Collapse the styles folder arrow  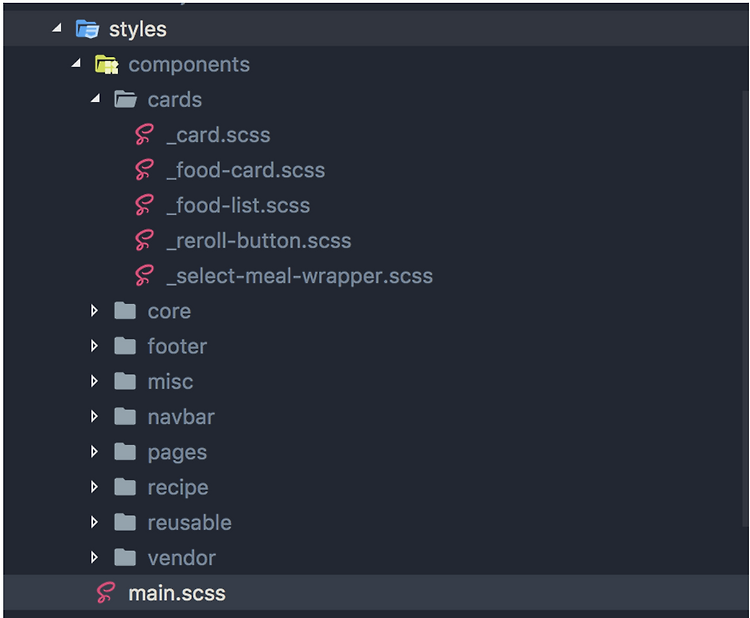tap(56, 29)
